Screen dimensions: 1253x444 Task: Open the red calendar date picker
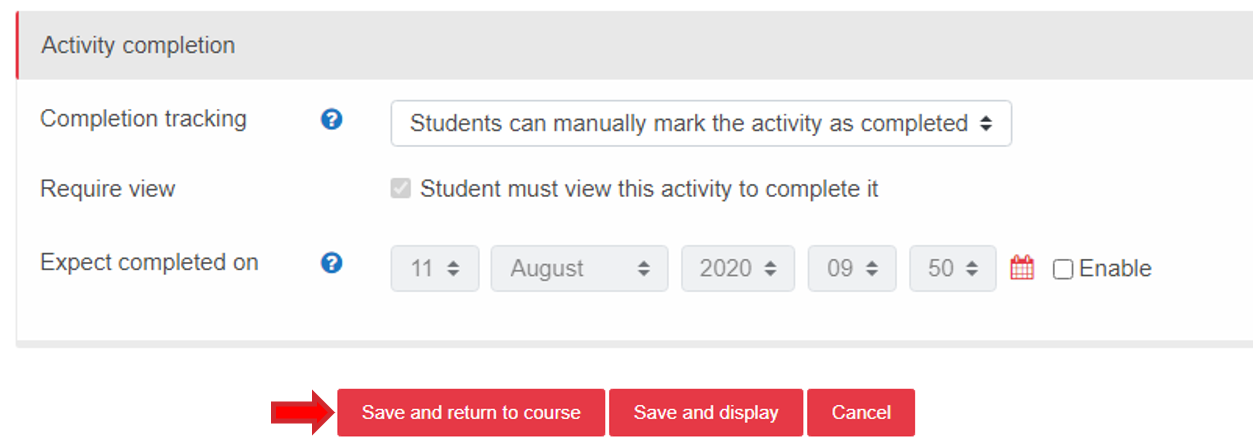[x=1021, y=268]
